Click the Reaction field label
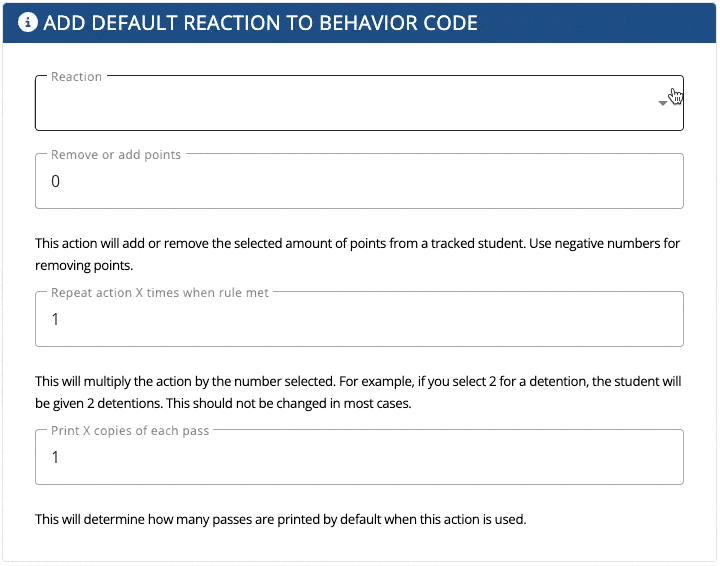Viewport: 720px width, 566px height. click(x=76, y=77)
